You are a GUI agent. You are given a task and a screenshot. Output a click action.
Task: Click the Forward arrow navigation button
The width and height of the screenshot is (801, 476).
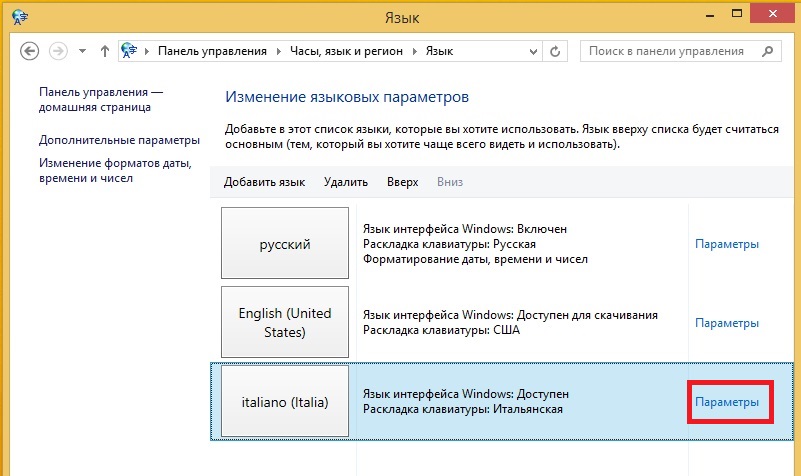tap(58, 51)
